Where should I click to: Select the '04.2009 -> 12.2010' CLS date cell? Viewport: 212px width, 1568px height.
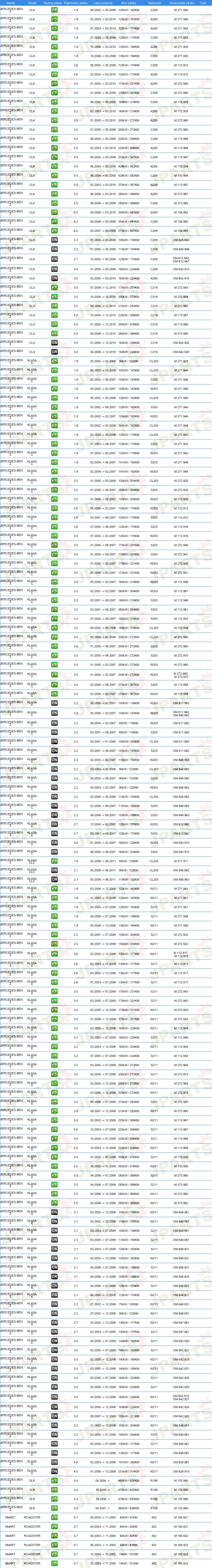pyautogui.click(x=103, y=352)
